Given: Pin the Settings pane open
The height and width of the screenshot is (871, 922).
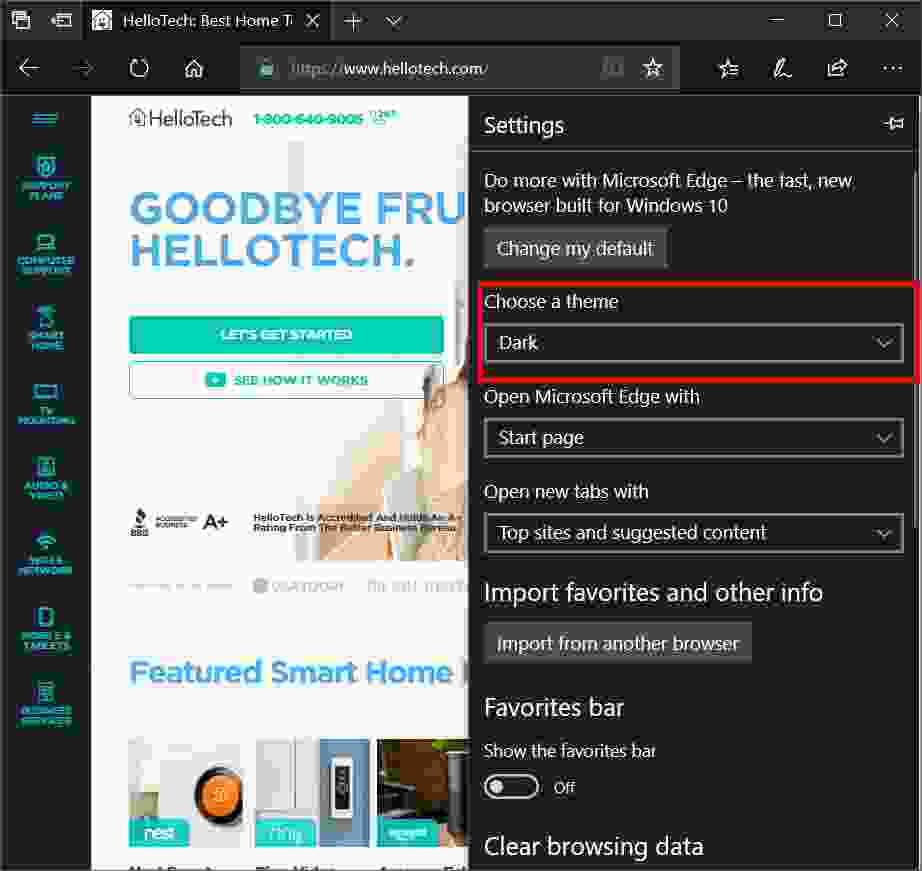Looking at the screenshot, I should [893, 124].
